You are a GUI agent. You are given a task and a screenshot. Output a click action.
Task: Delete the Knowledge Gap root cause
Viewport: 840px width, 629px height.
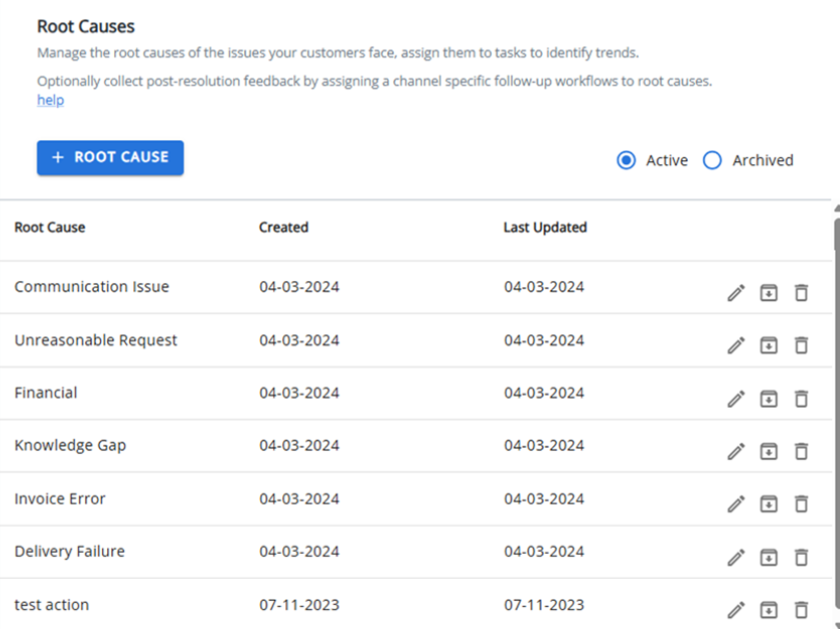[x=801, y=452]
